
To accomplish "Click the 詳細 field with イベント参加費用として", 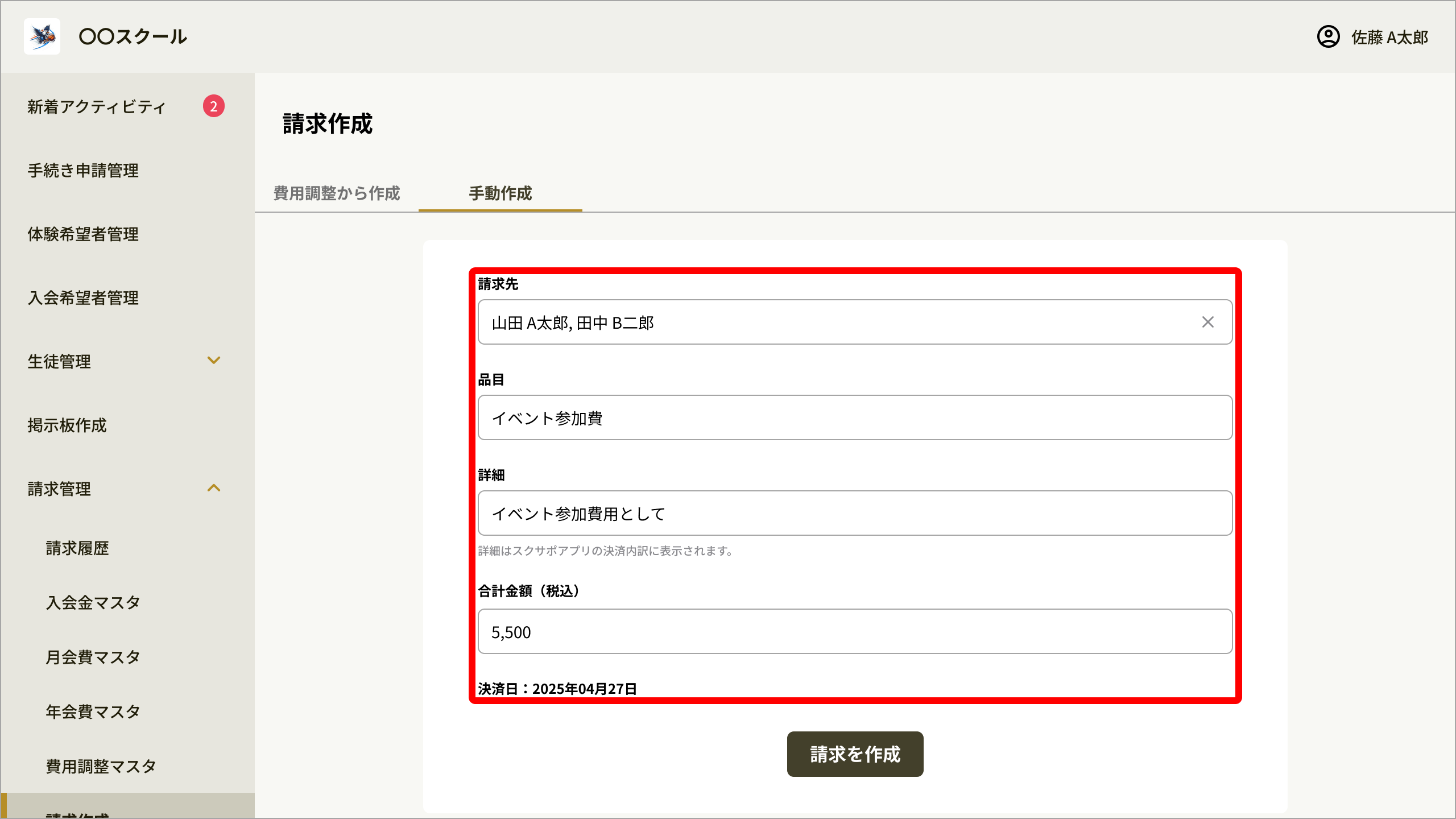I will click(x=855, y=513).
